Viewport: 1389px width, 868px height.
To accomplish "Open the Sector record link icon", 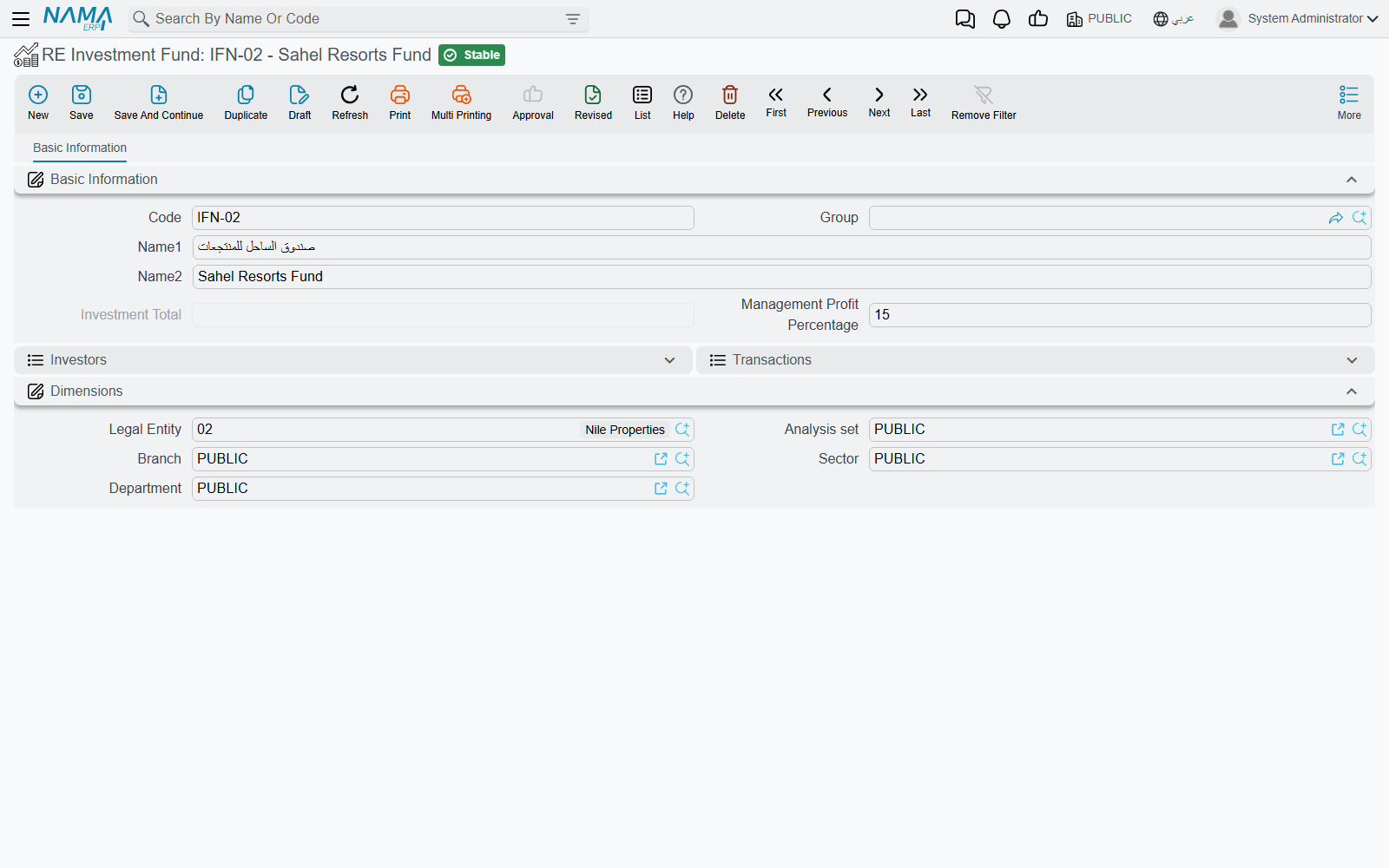I will (1338, 459).
